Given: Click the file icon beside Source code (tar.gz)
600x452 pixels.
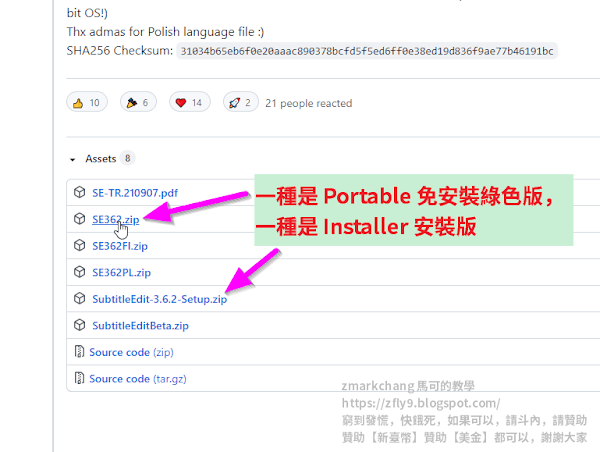Looking at the screenshot, I should pyautogui.click(x=79, y=378).
